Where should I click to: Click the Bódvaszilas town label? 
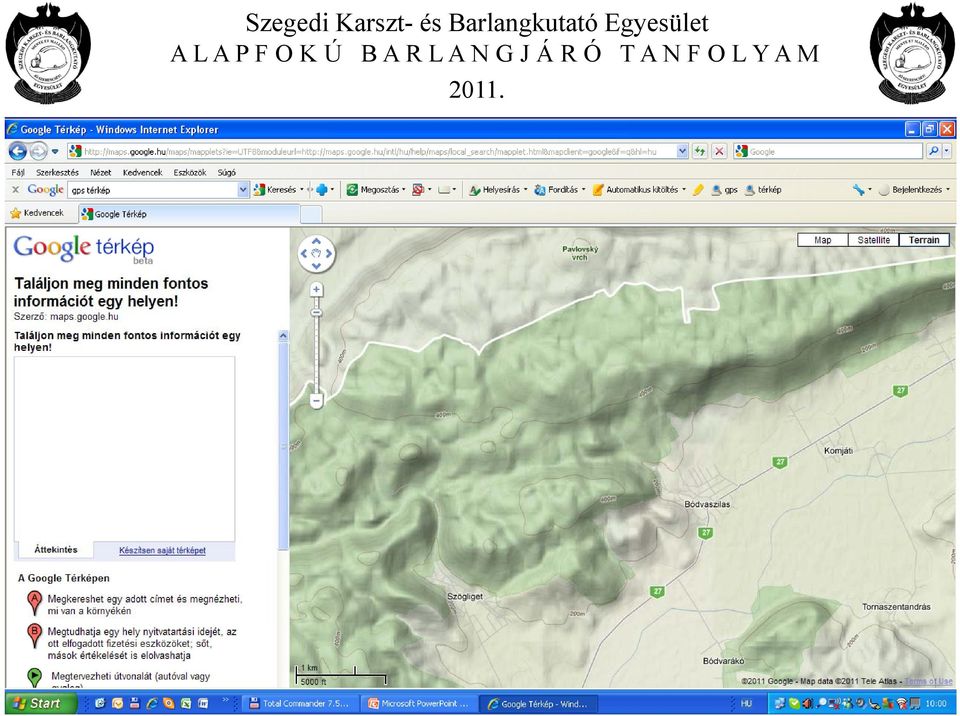[707, 504]
